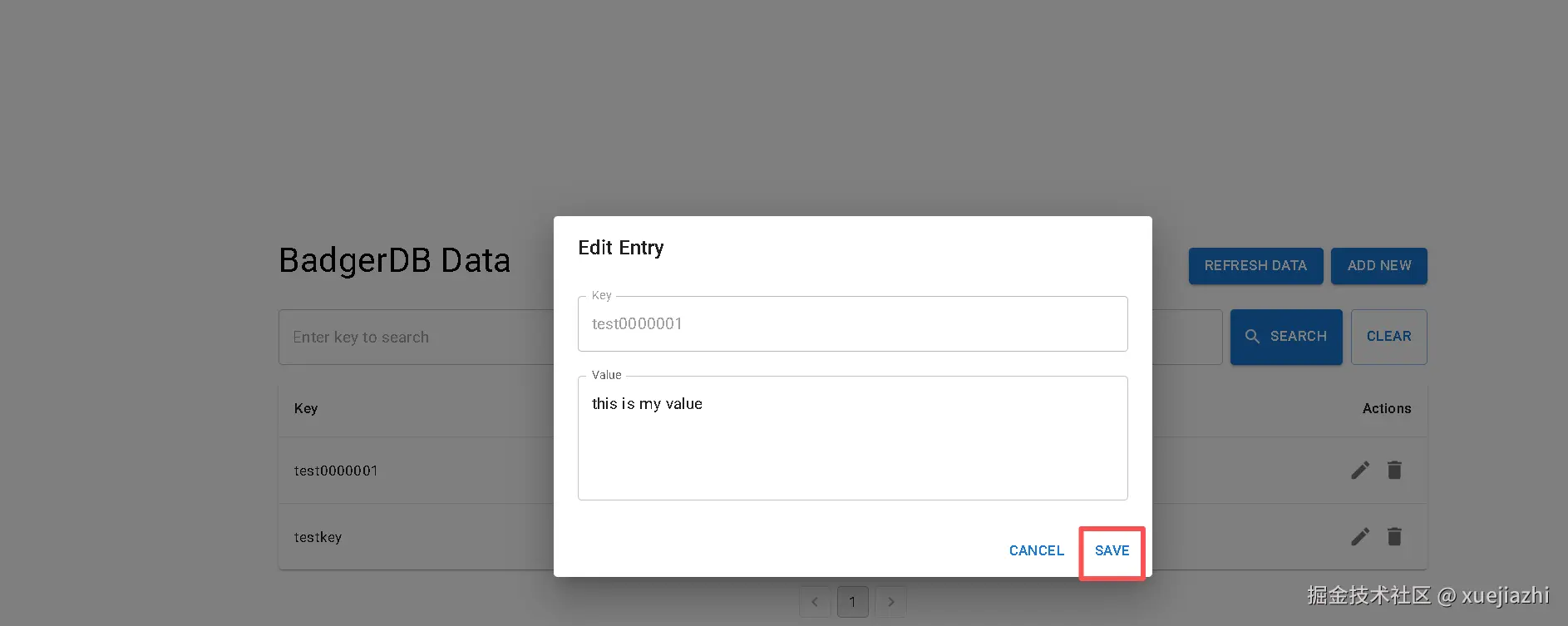
Task: Hit the CLEAR button
Action: pyautogui.click(x=1388, y=337)
